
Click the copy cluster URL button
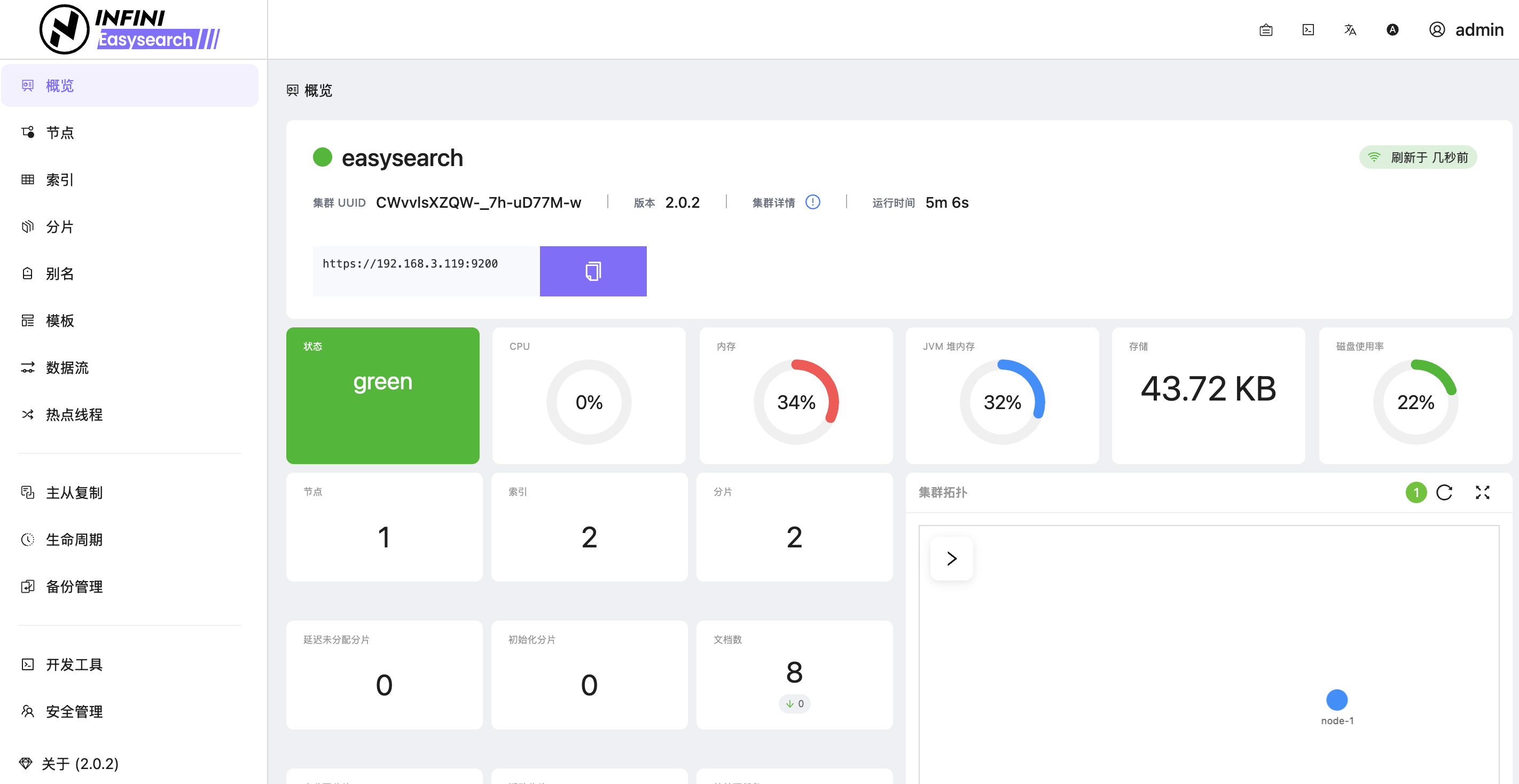[593, 271]
